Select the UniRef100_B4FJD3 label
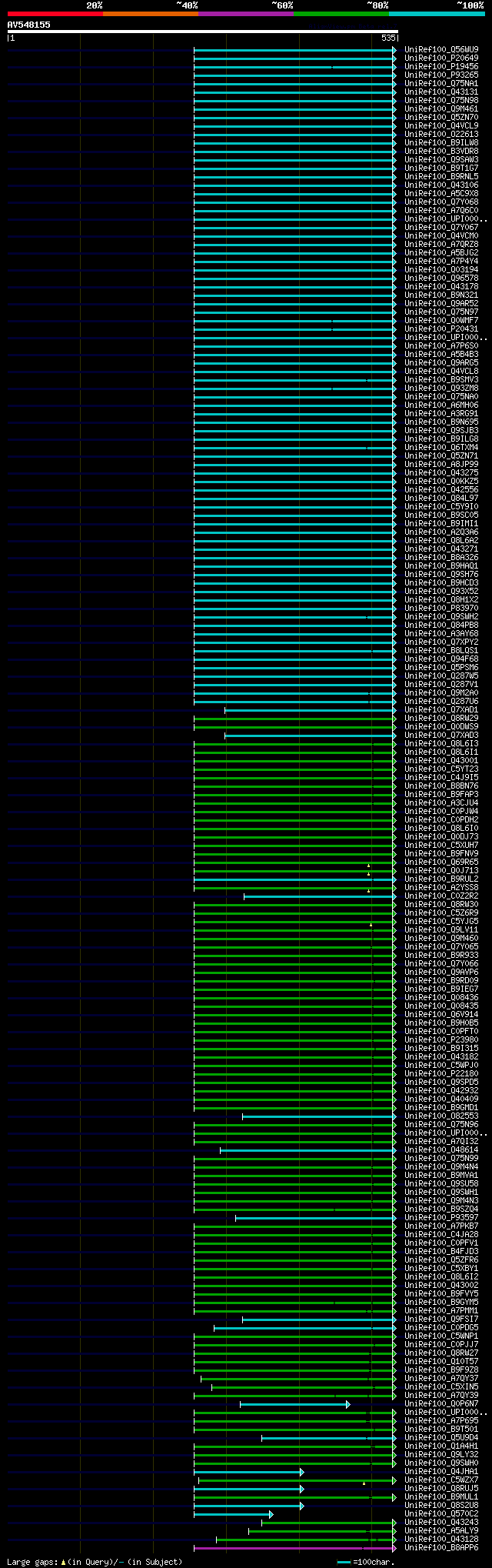 click(441, 1251)
